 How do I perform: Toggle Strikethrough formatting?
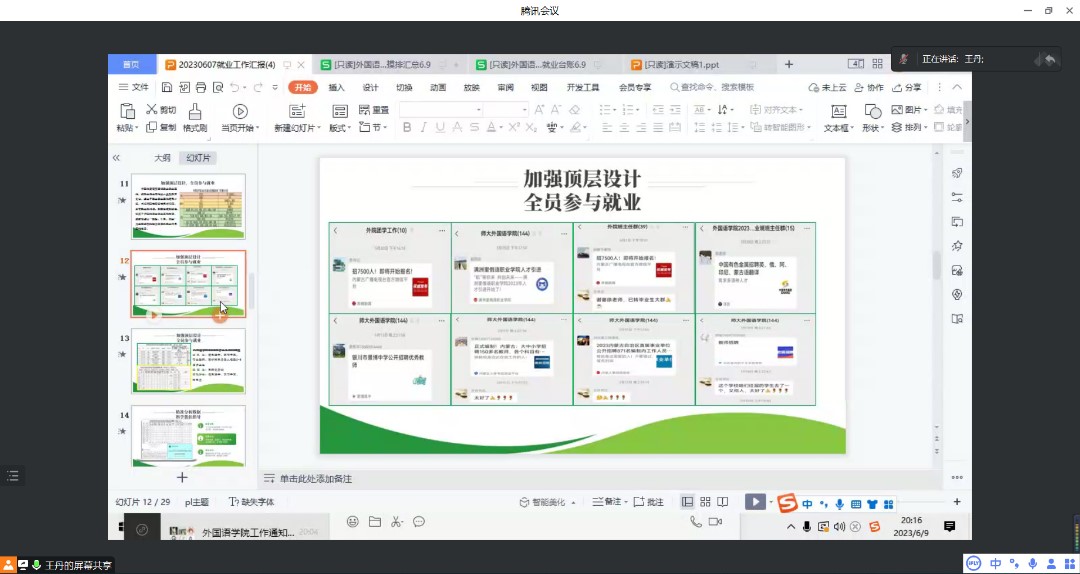coord(474,127)
